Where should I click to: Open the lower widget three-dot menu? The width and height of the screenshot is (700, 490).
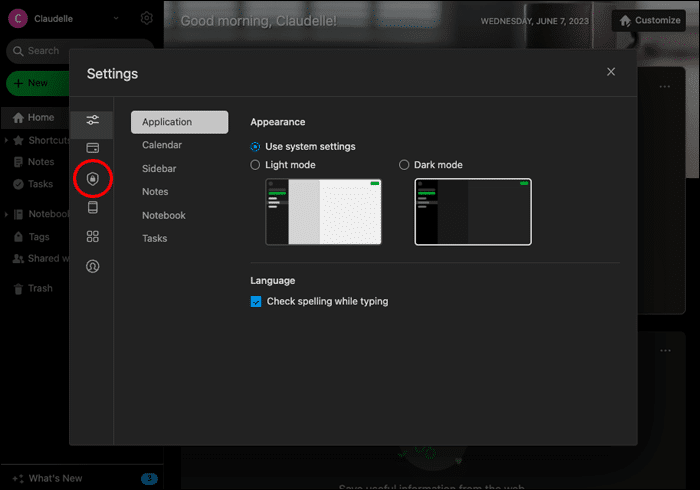[665, 350]
